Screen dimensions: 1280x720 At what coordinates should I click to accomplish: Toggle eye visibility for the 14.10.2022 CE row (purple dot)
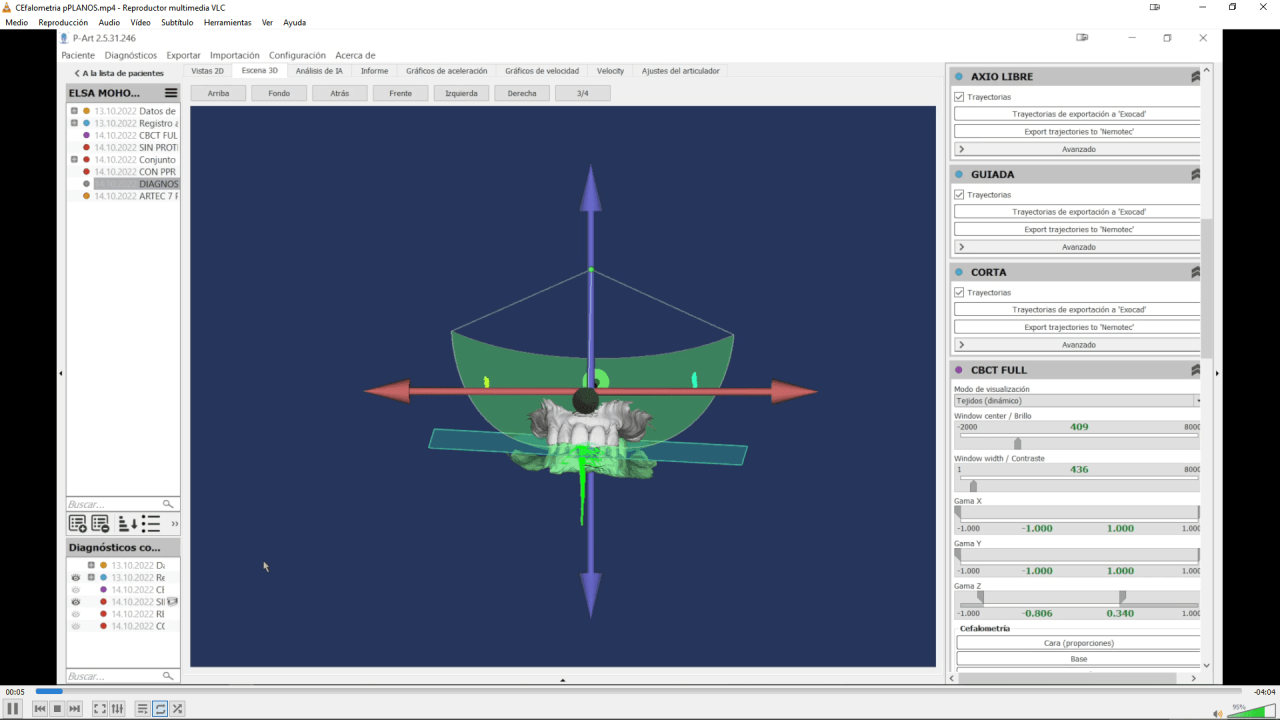point(75,590)
